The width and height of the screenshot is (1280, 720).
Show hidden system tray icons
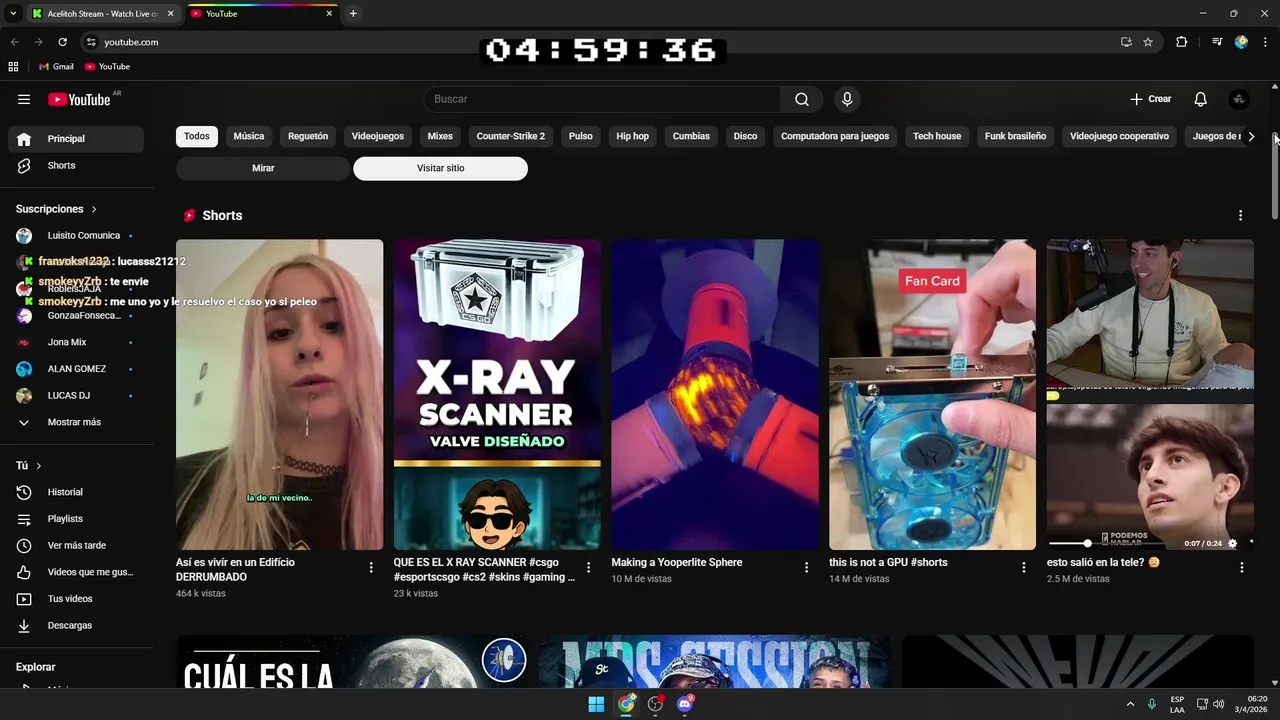1130,704
